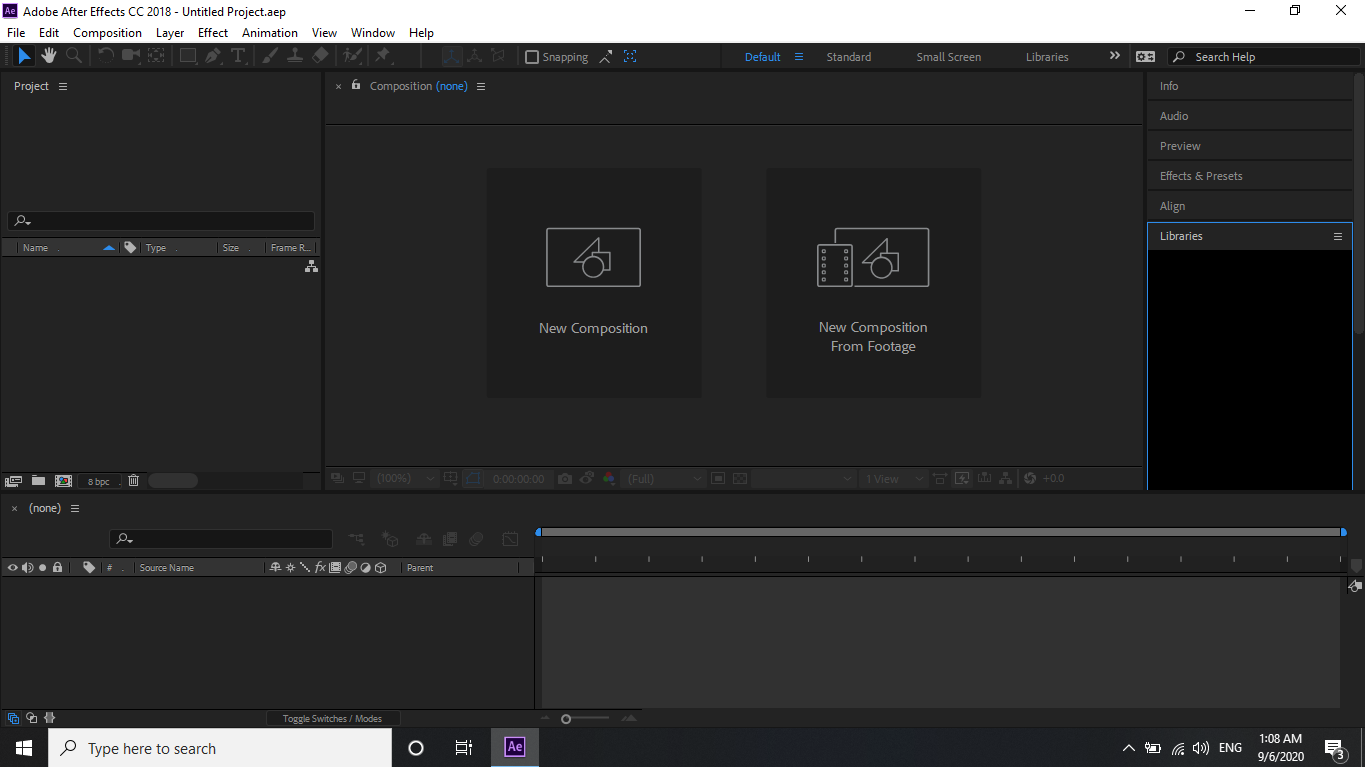
Task: Select the Hand tool in the toolbar
Action: coord(48,56)
